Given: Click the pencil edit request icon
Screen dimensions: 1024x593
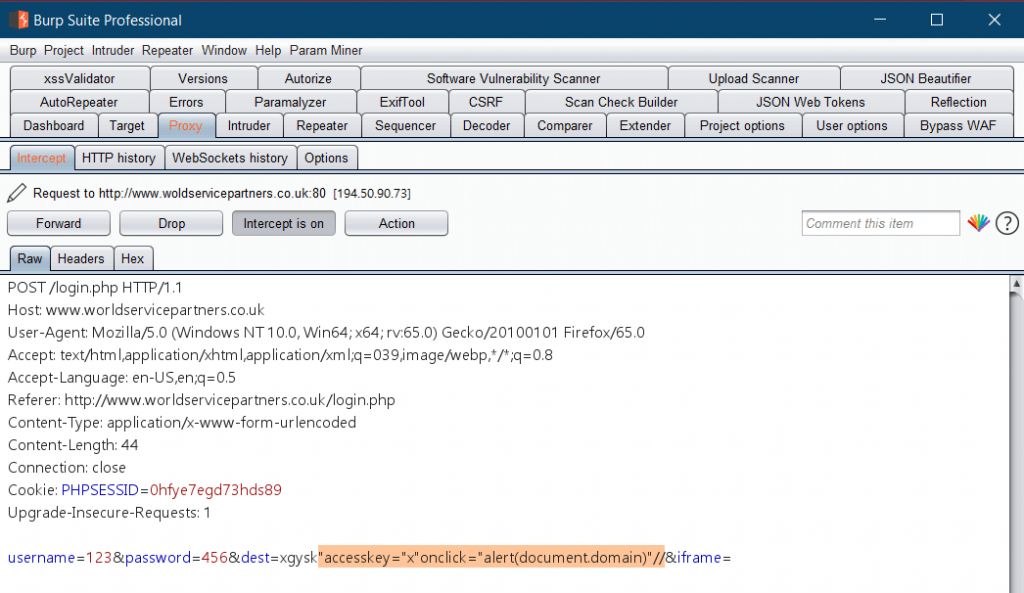Looking at the screenshot, I should pos(16,193).
